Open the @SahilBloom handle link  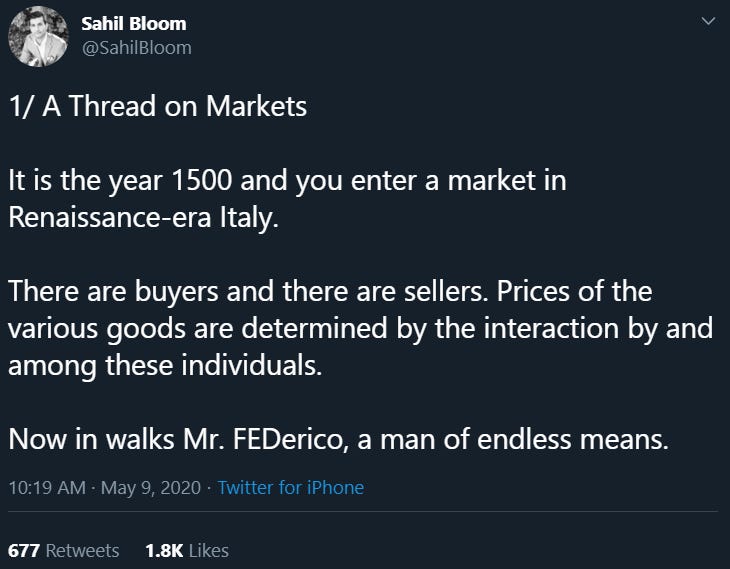click(136, 47)
